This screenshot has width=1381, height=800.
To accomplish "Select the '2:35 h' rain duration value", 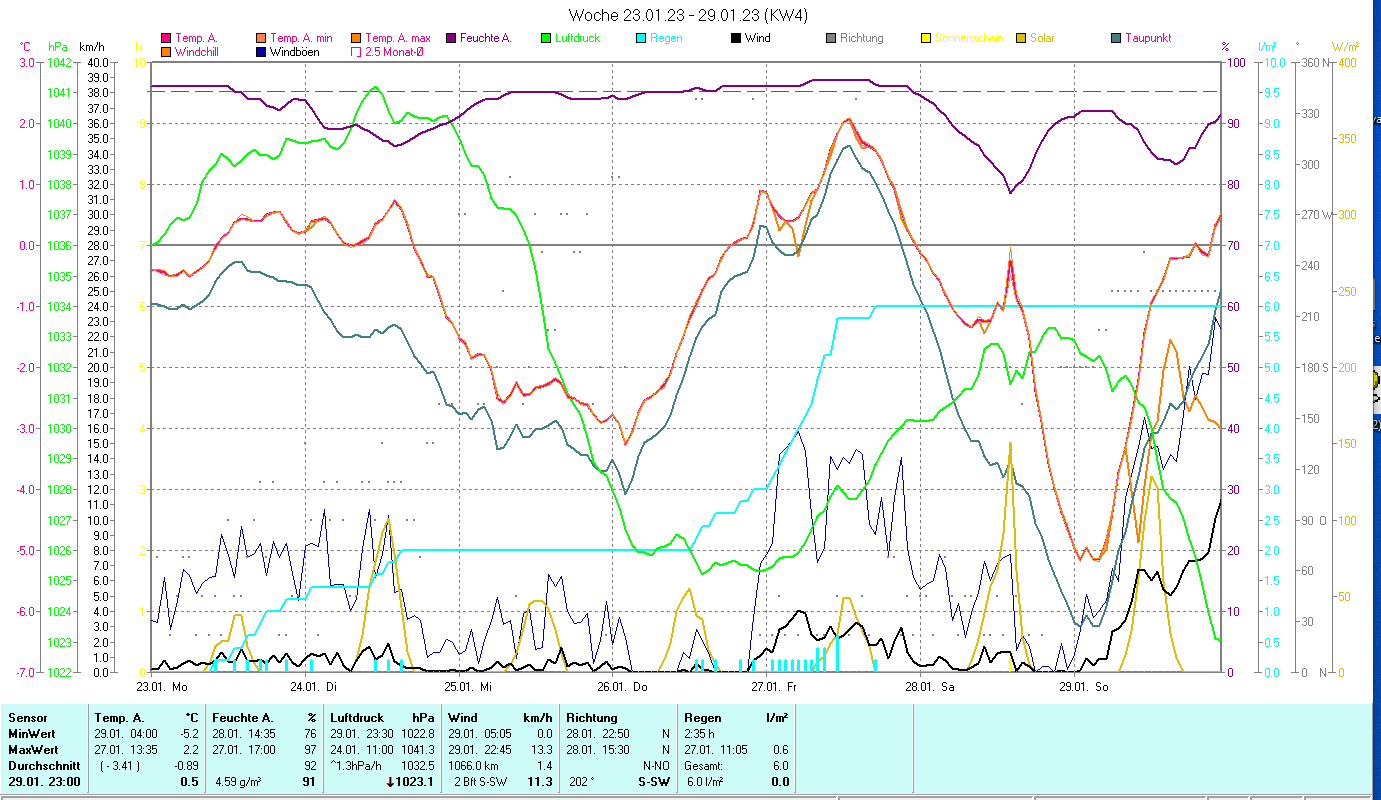I will click(x=700, y=734).
